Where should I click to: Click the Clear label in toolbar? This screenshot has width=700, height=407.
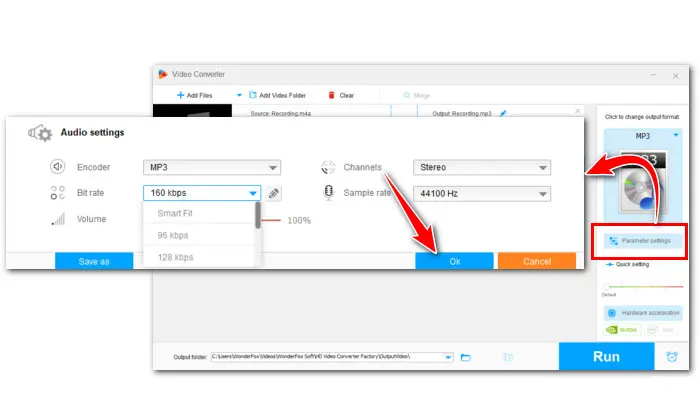click(346, 95)
